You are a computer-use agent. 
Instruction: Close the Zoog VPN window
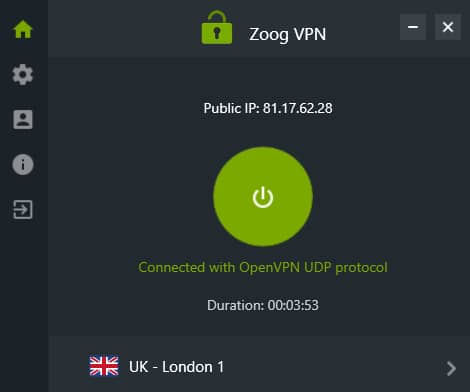448,27
